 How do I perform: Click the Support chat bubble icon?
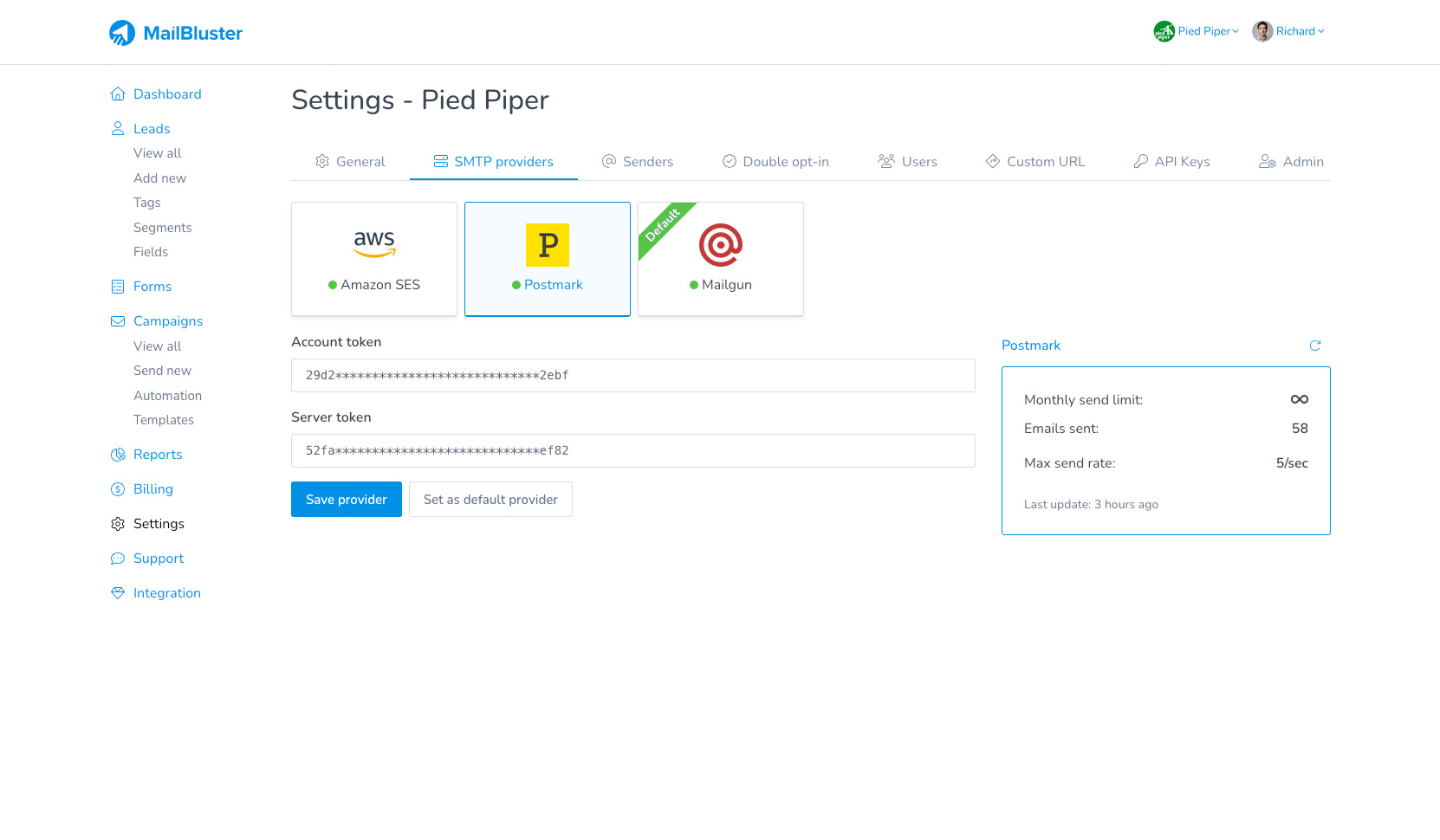(x=118, y=558)
